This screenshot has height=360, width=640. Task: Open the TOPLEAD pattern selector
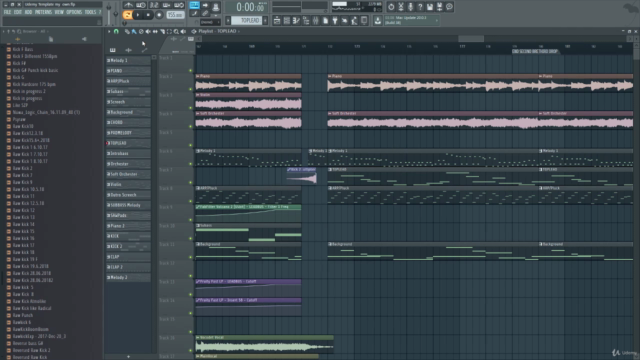point(247,20)
